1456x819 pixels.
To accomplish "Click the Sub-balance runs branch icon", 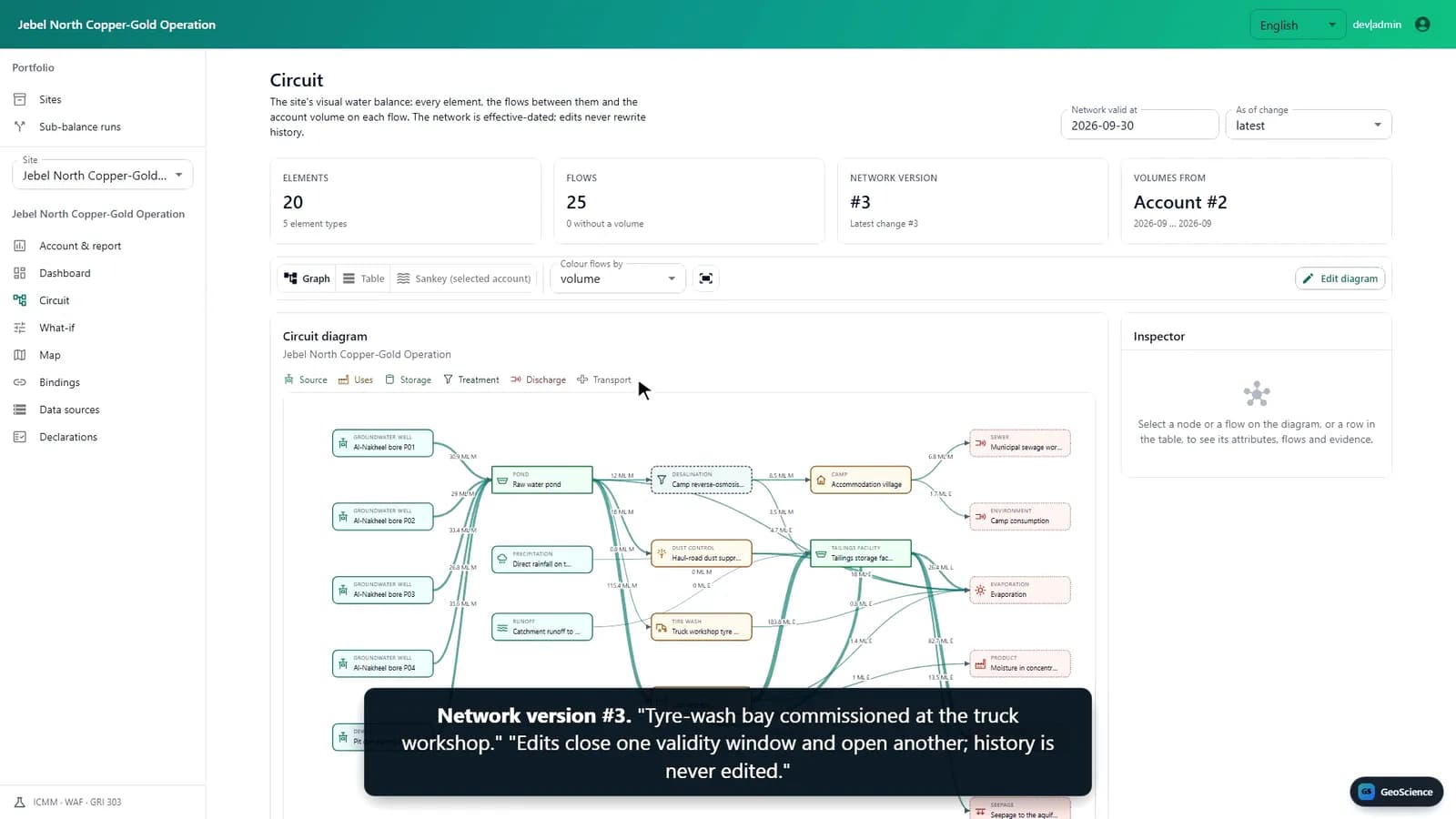I will tap(20, 126).
